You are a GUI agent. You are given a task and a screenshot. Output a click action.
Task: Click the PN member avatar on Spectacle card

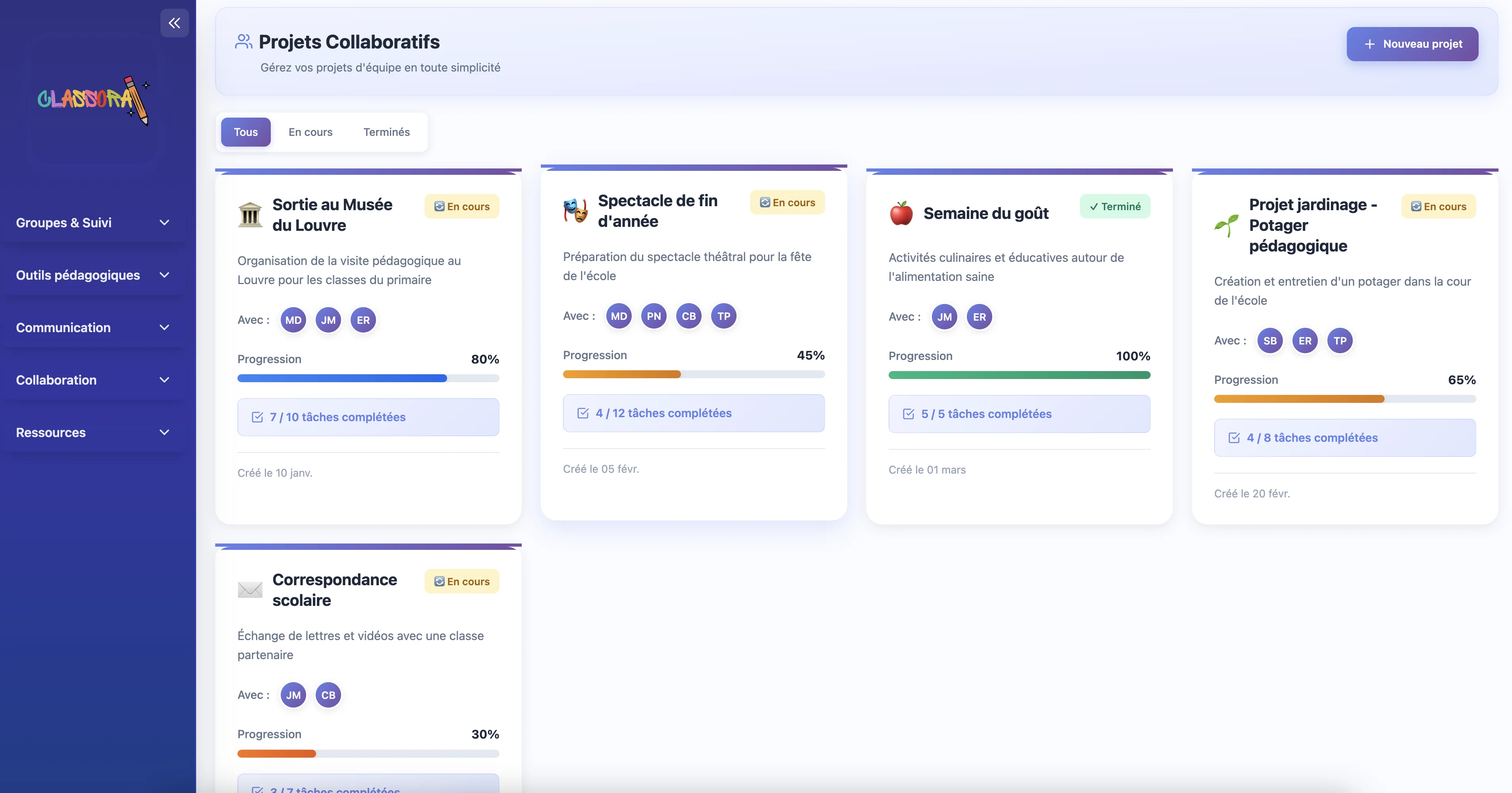click(x=653, y=316)
